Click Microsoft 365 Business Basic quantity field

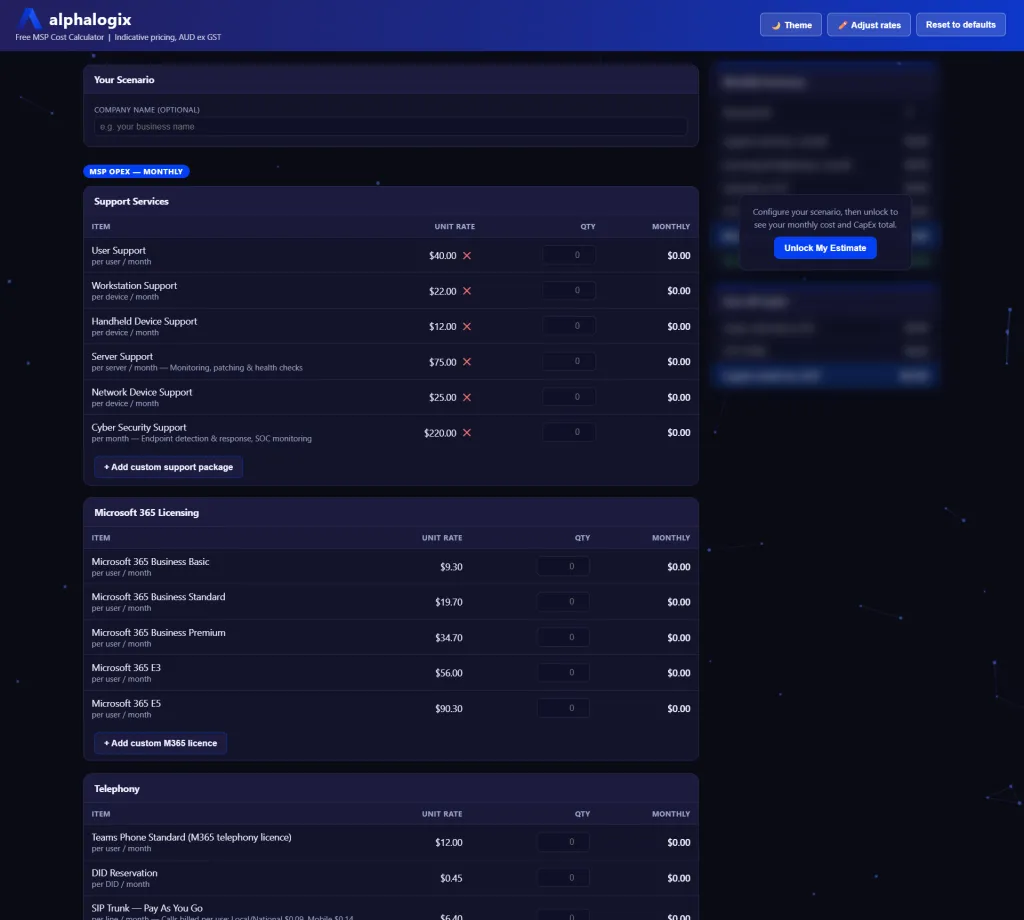click(564, 567)
